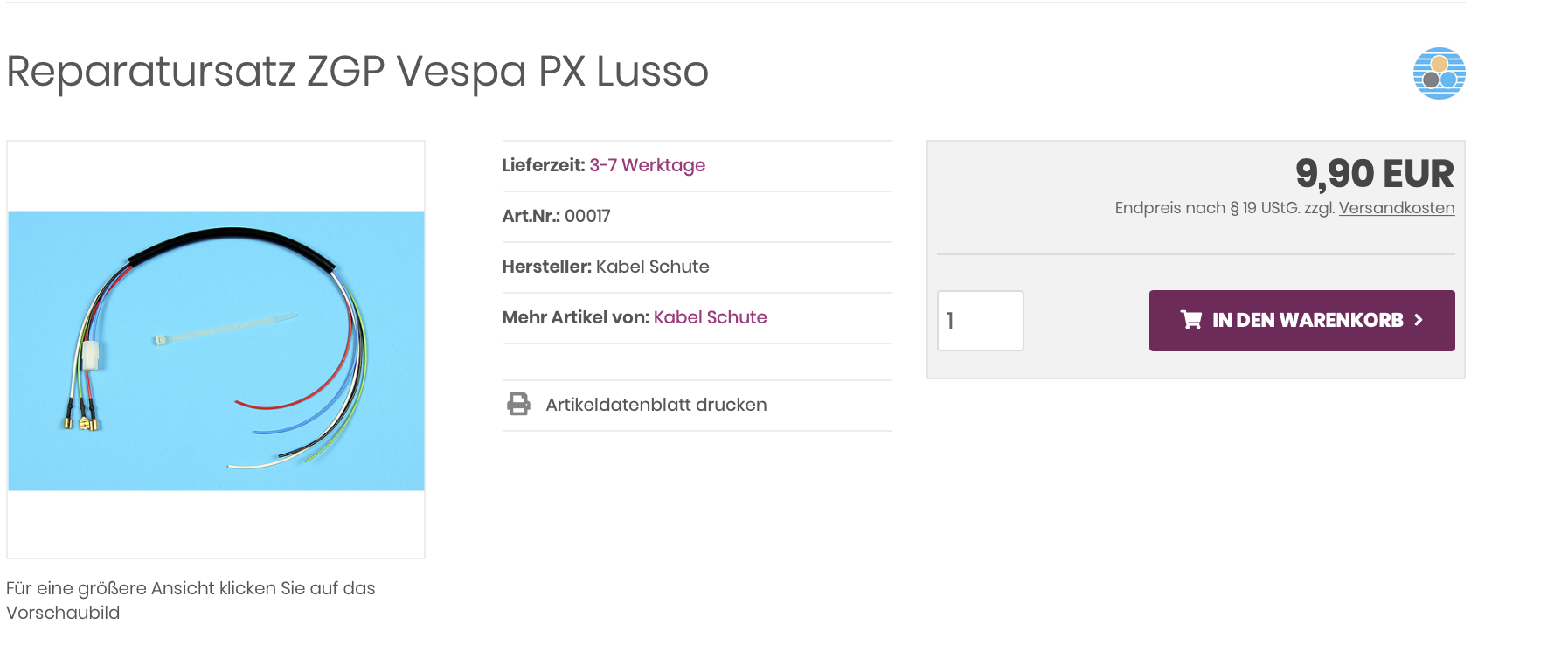Click the shopping cart icon
This screenshot has height=645, width=1568.
click(1190, 320)
